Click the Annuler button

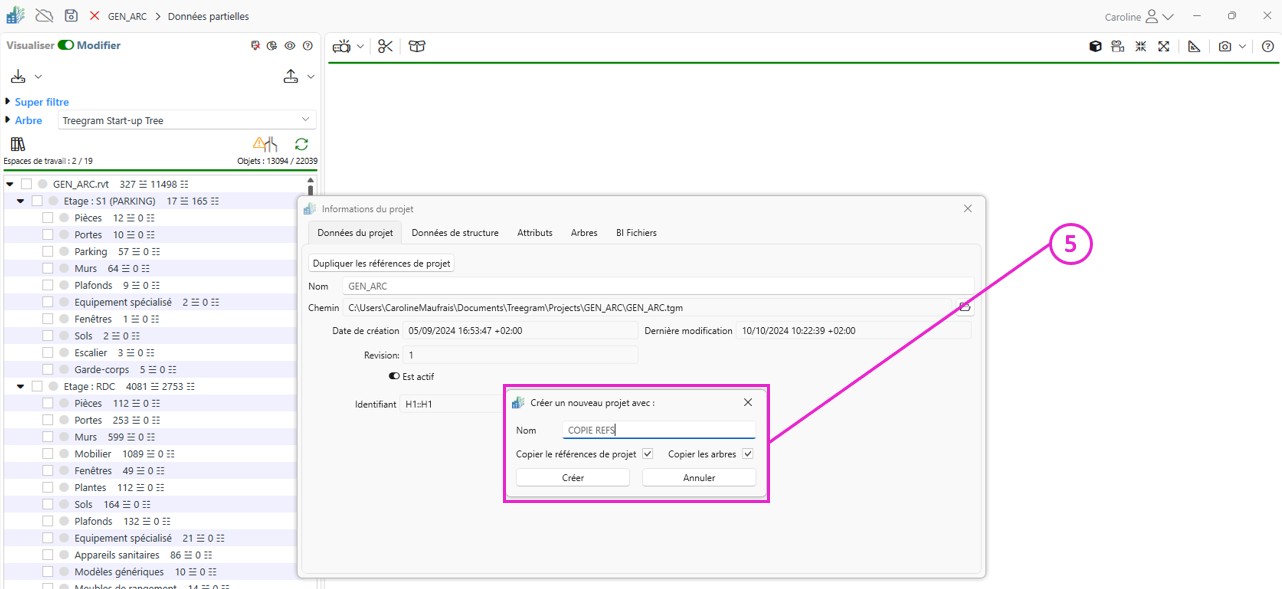click(698, 478)
